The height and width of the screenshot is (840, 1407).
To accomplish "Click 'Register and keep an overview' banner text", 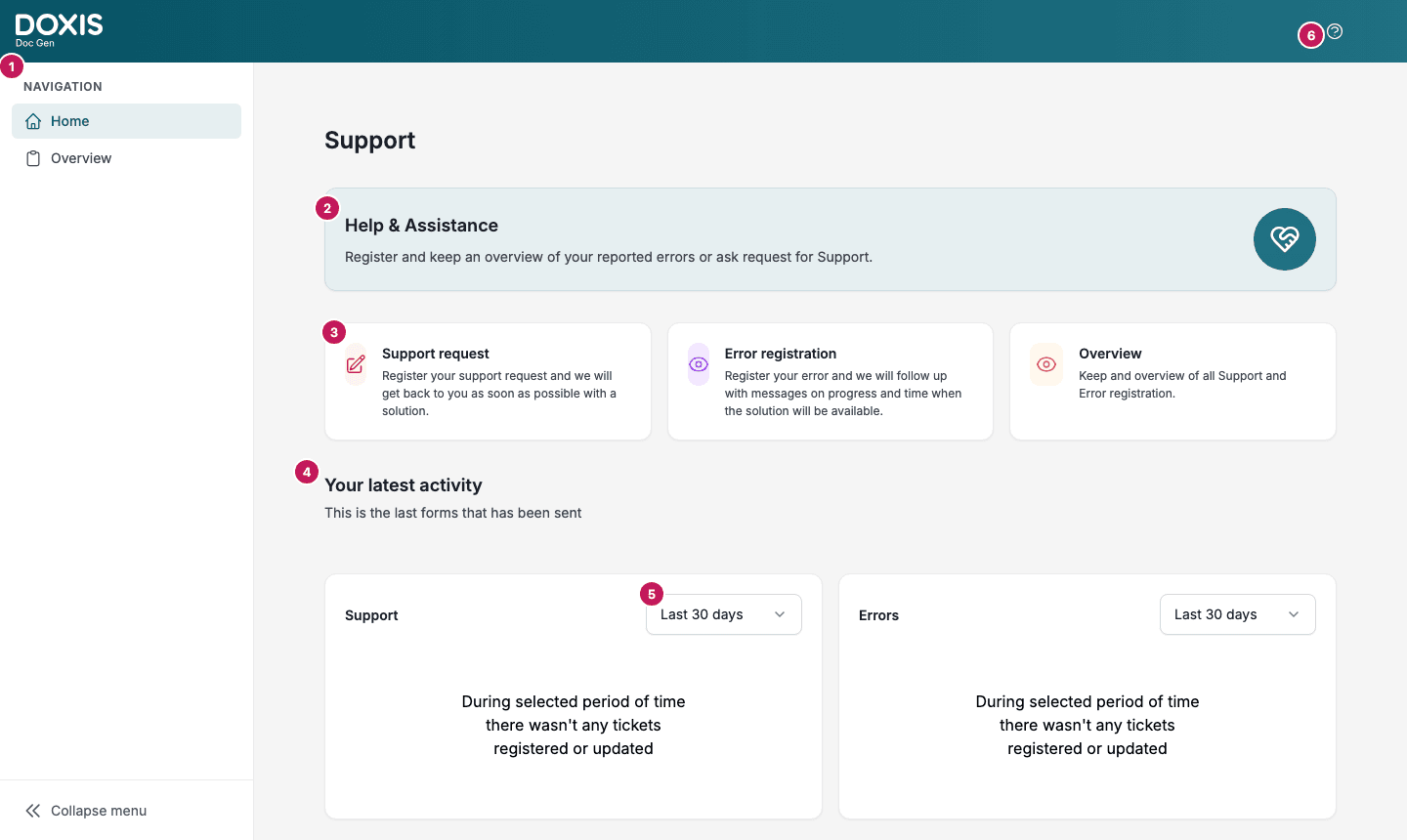I will pyautogui.click(x=609, y=257).
